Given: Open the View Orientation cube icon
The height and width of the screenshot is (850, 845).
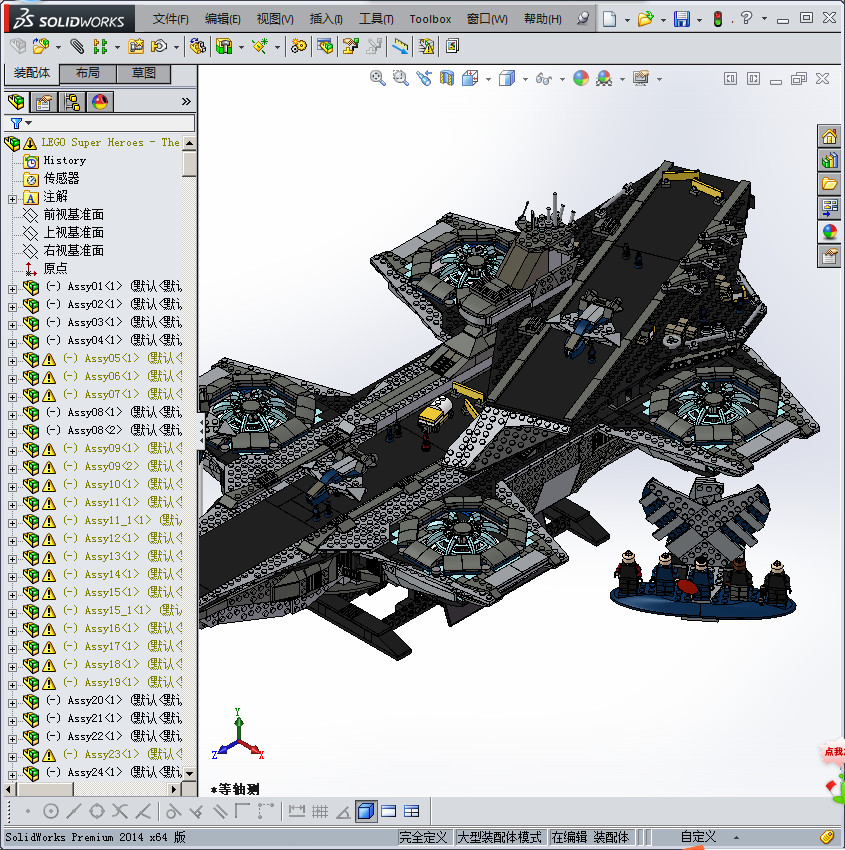Looking at the screenshot, I should point(470,79).
